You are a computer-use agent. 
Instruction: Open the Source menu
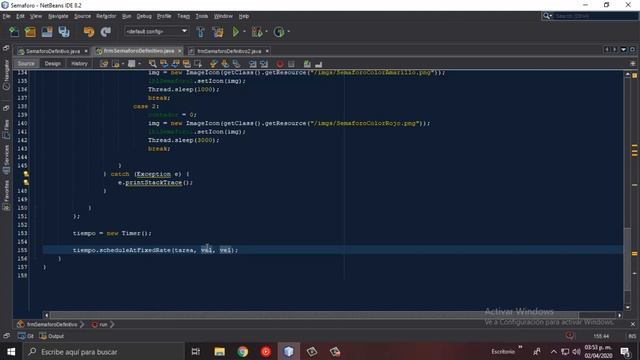[x=82, y=16]
